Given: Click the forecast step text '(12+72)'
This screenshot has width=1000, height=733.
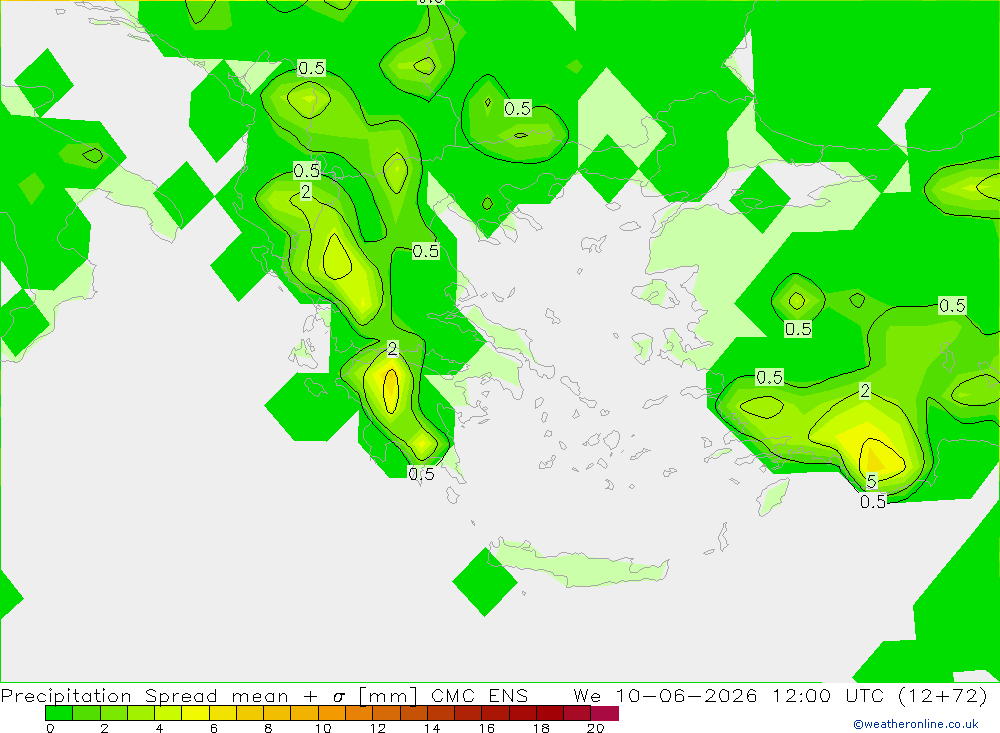Looking at the screenshot, I should [943, 695].
